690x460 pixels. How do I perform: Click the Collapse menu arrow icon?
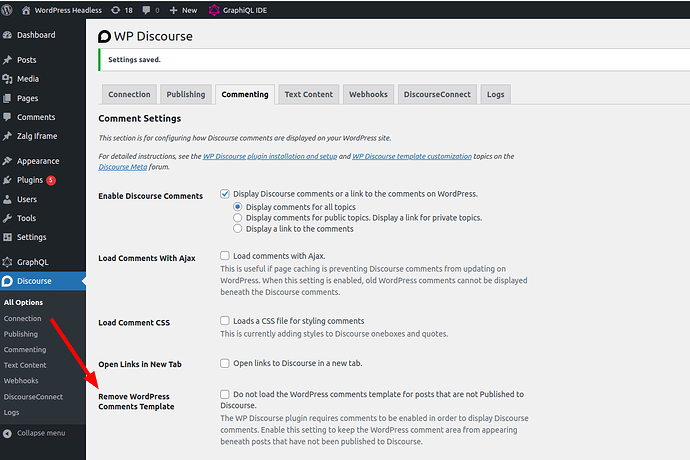[x=7, y=434]
